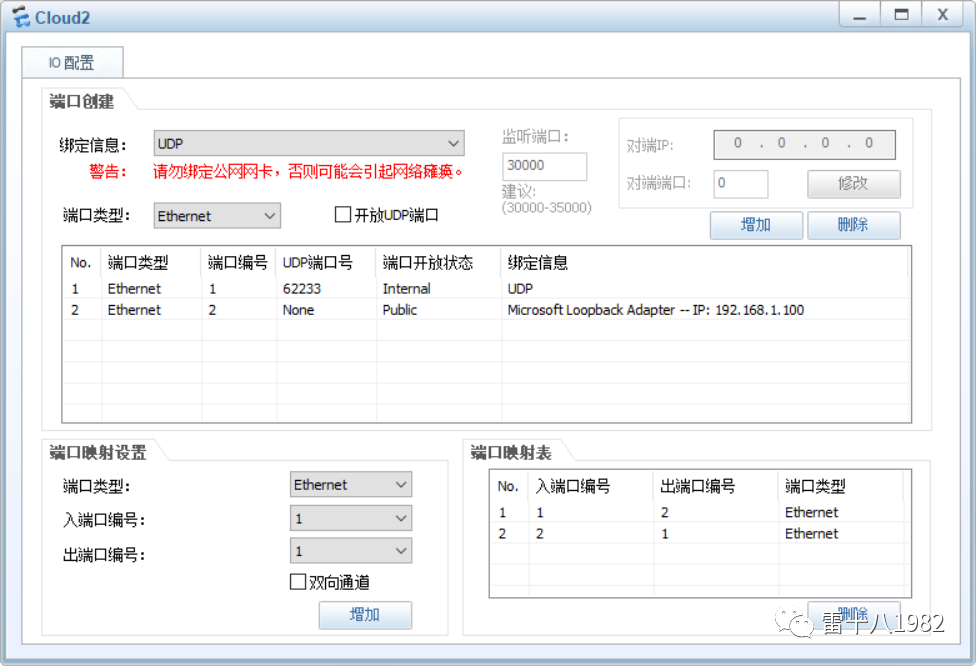Click 删除 button in 端口创建 section
This screenshot has height=666, width=976.
853,225
